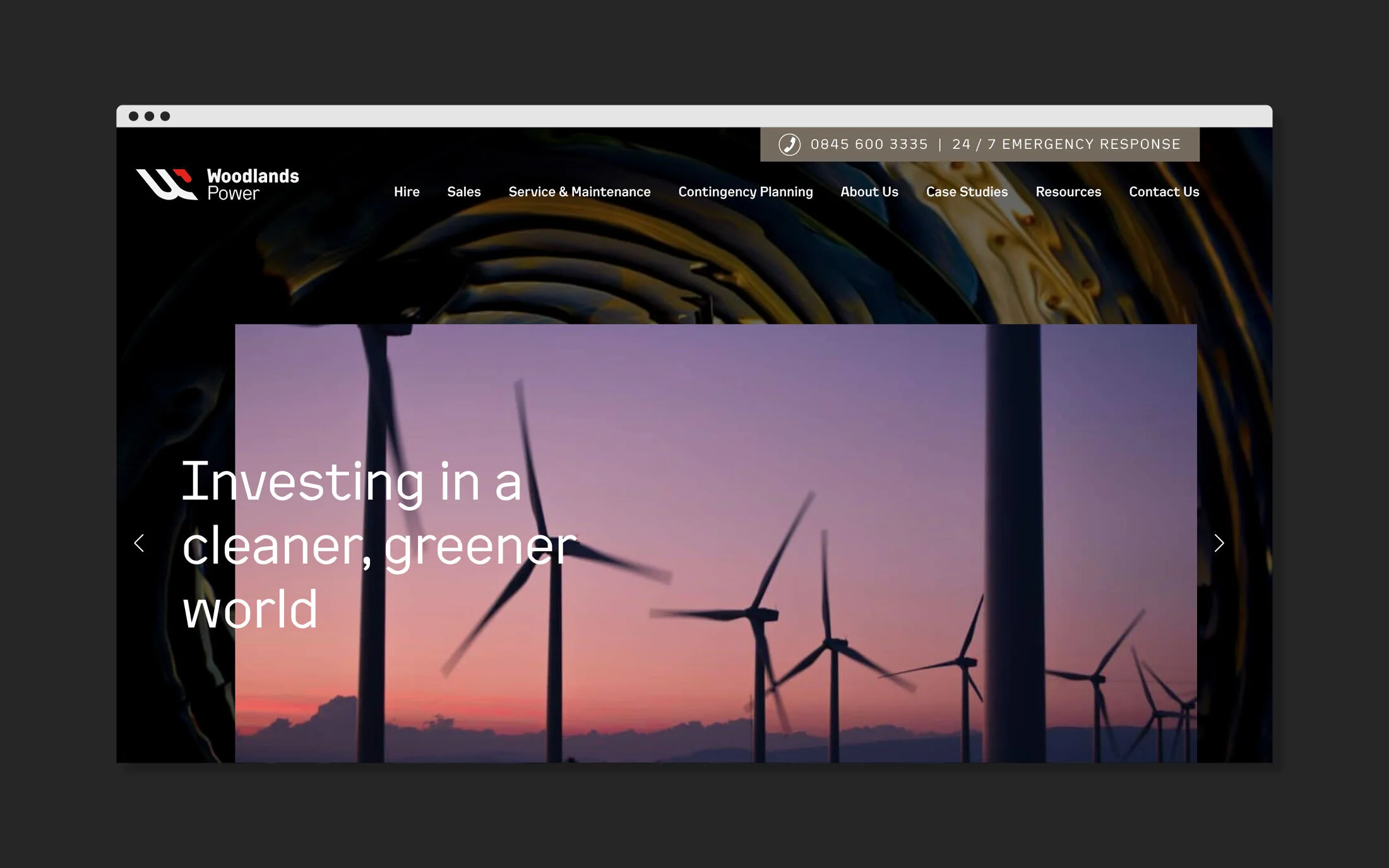
Task: Click the third dot in the browser titlebar
Action: [165, 116]
